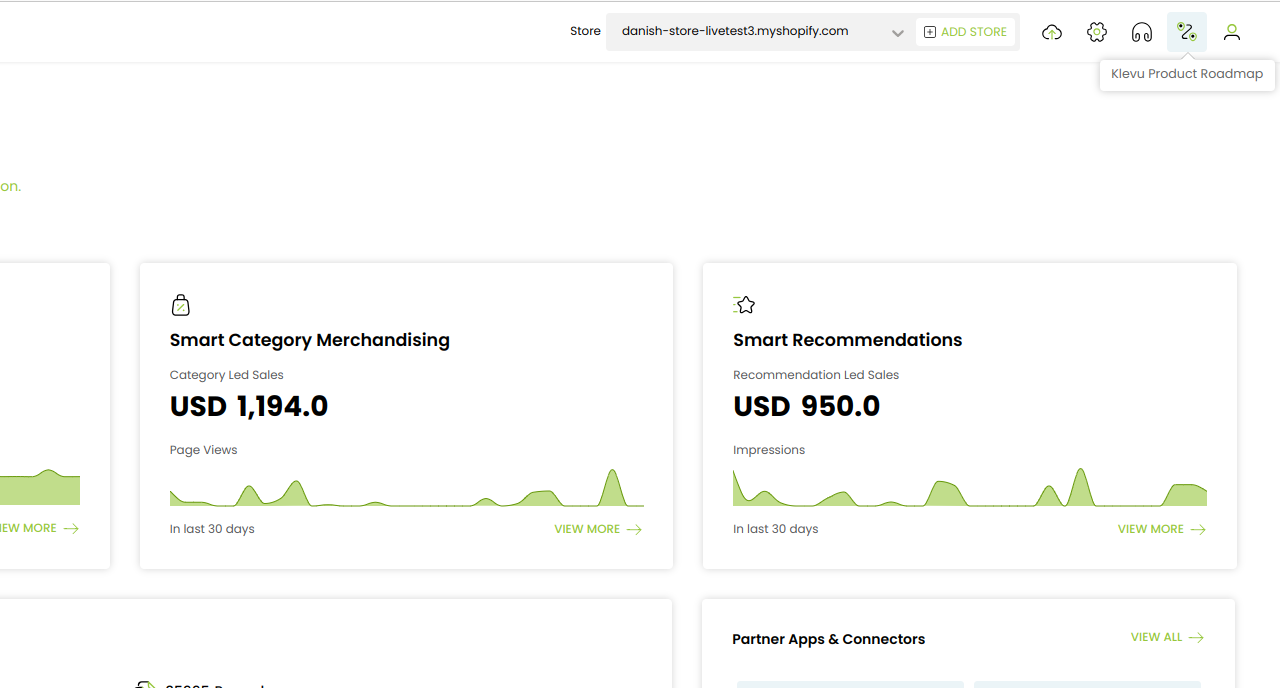
Task: Click View More under Smart Recommendations
Action: click(1161, 529)
